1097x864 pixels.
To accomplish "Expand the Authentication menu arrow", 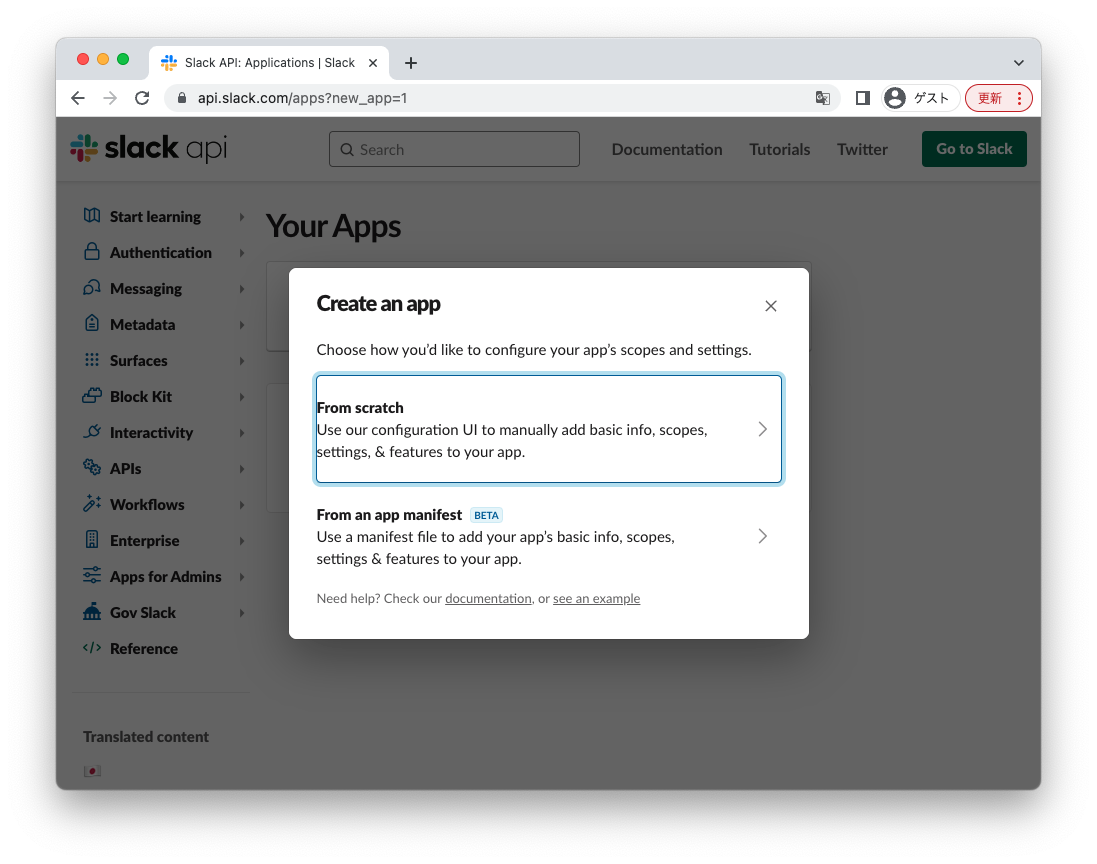I will [241, 253].
